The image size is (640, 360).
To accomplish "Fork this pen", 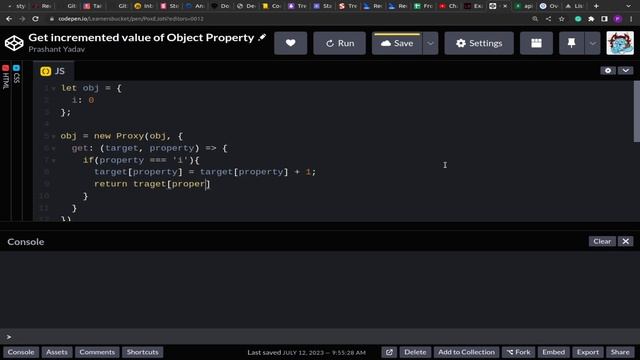I will (518, 352).
